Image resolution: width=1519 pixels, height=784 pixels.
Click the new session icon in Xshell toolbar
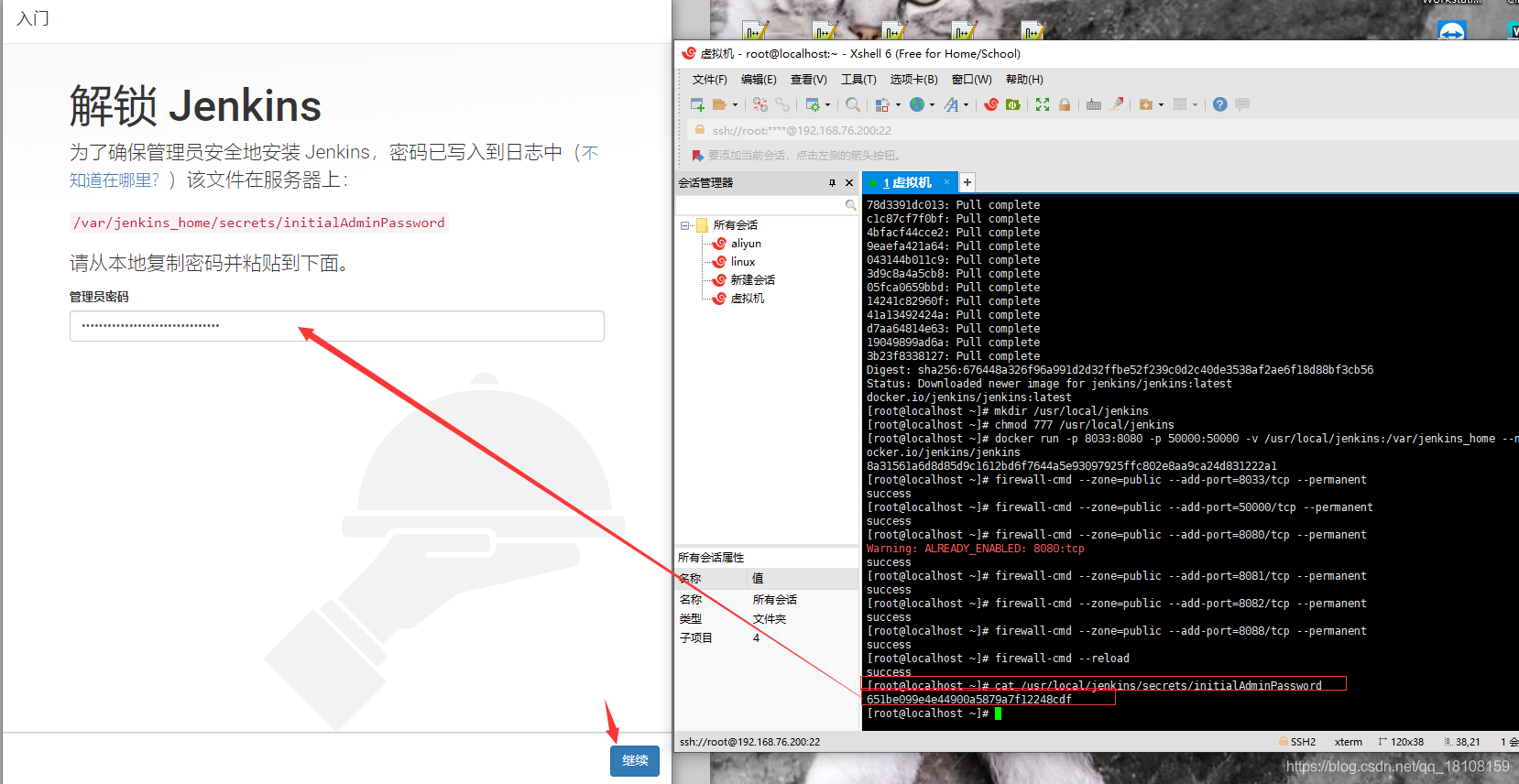pyautogui.click(x=697, y=104)
